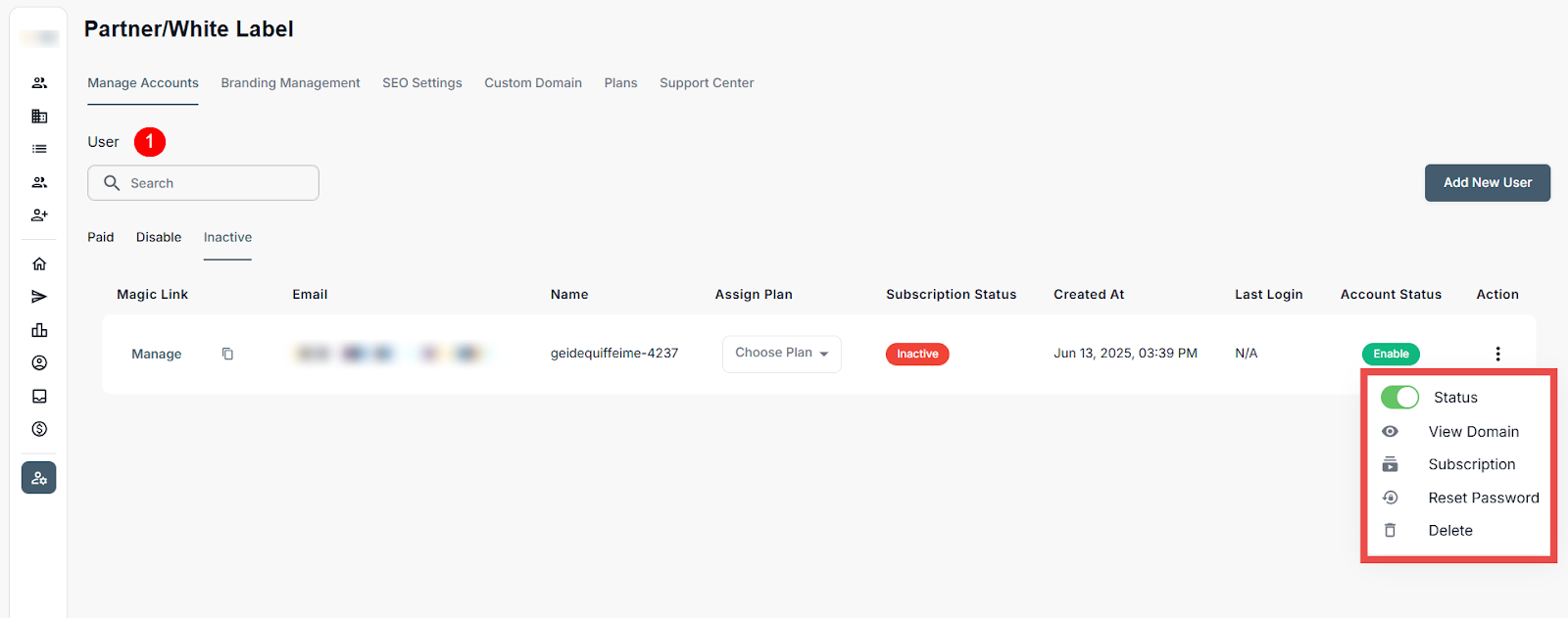Click the inbox tray icon in the sidebar
Screen dimensions: 1568x618
(39, 397)
